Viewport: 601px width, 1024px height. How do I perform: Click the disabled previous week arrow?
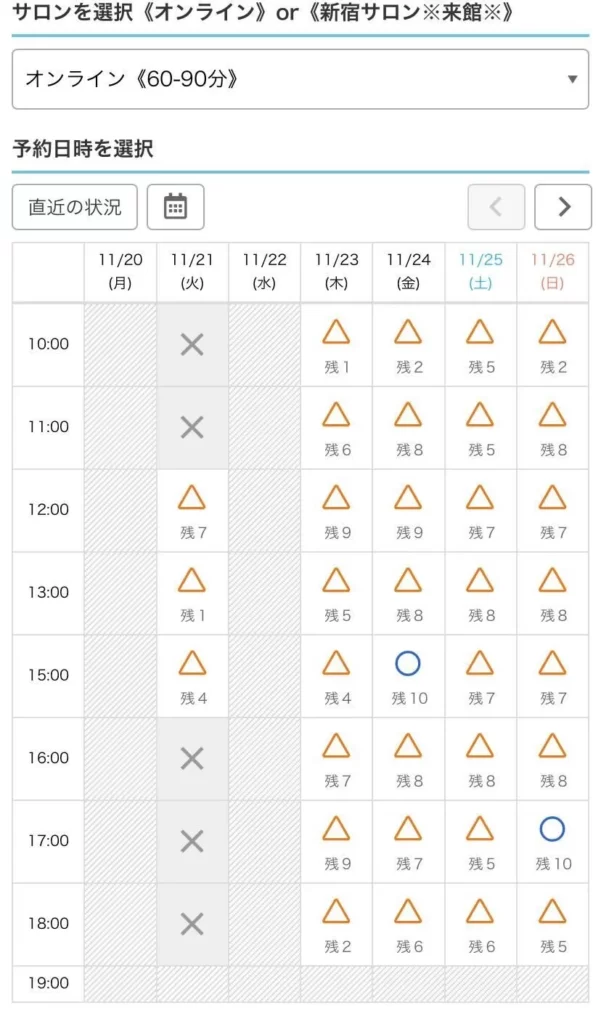495,207
